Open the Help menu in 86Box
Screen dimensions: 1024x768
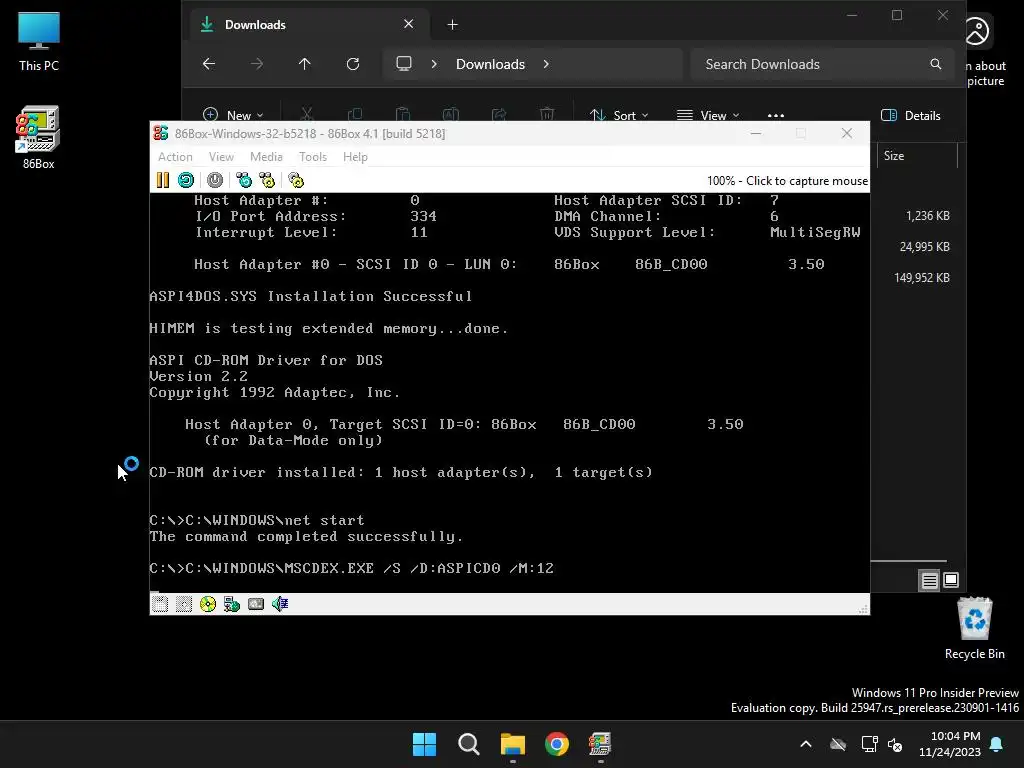[355, 157]
